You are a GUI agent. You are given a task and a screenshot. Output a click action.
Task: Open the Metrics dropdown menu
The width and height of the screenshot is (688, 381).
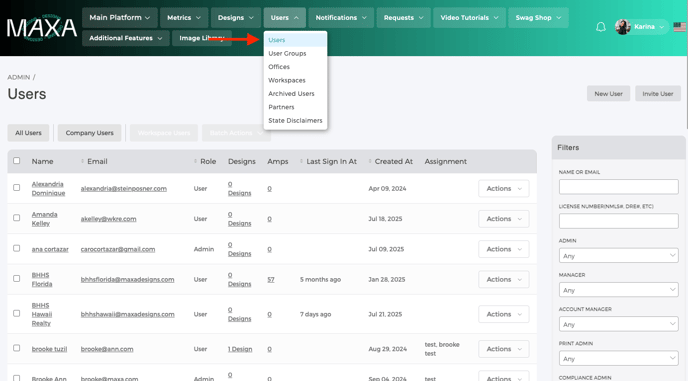click(184, 18)
